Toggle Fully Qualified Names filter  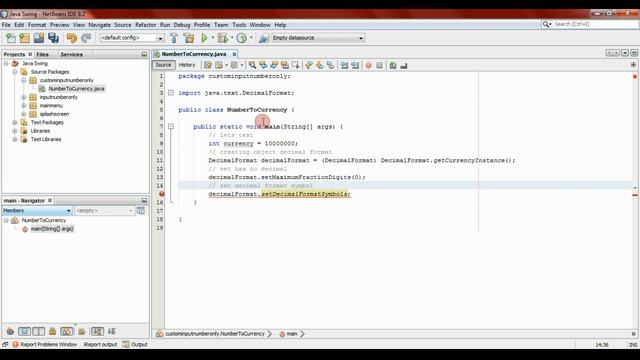[x=82, y=331]
